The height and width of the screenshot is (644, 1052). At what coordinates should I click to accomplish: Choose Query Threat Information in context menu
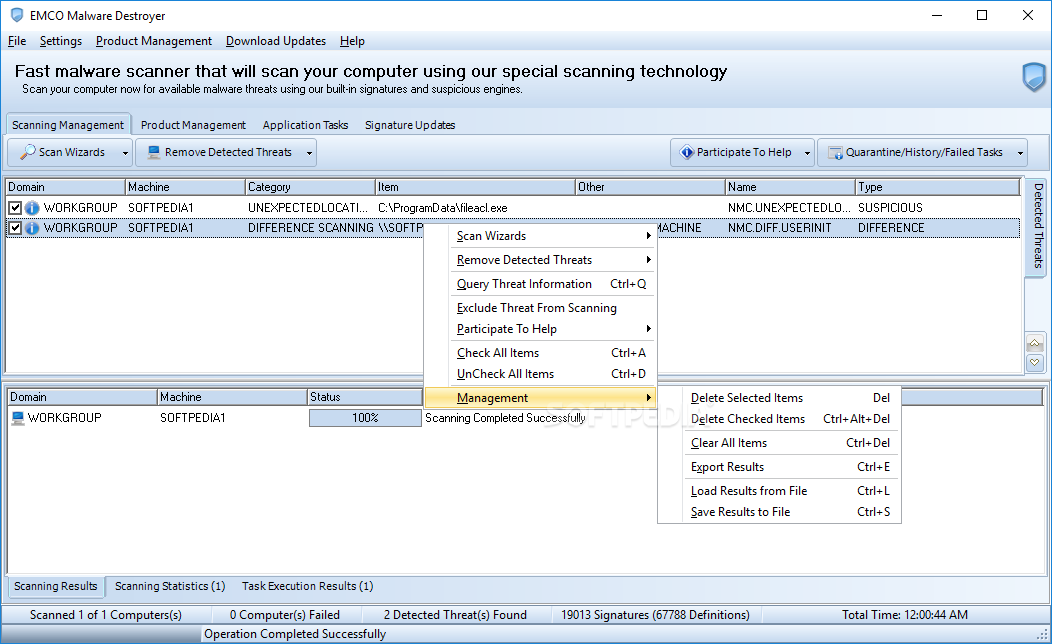540,284
